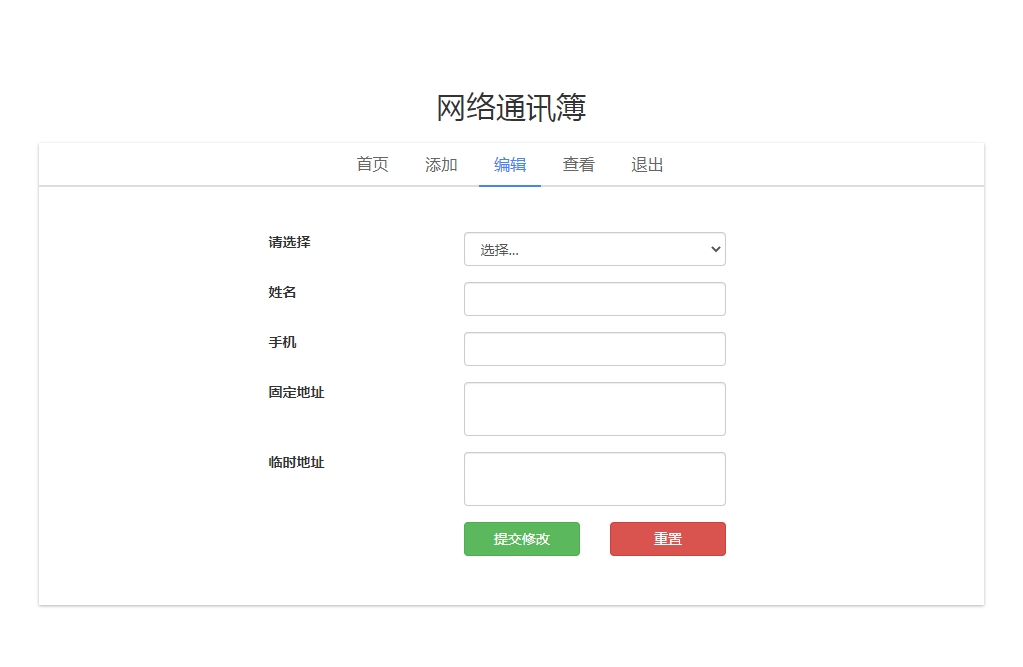Click the 姓名 field label
Viewport: 1023px width, 667px height.
point(282,292)
